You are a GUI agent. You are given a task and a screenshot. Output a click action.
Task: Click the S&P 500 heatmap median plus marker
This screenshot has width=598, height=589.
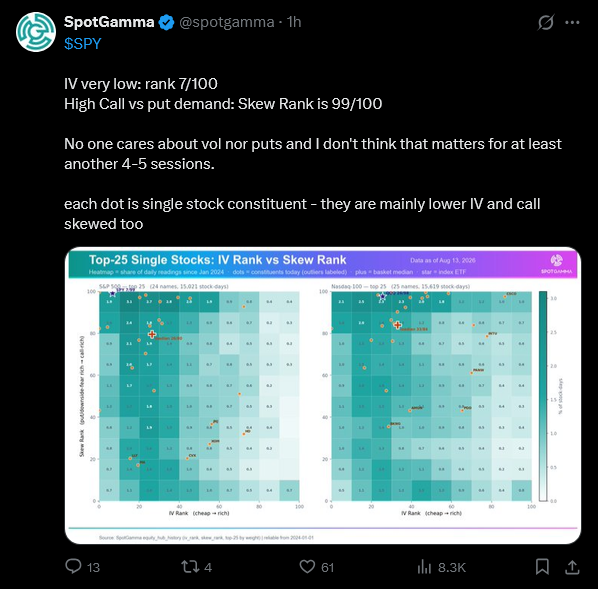[152, 334]
